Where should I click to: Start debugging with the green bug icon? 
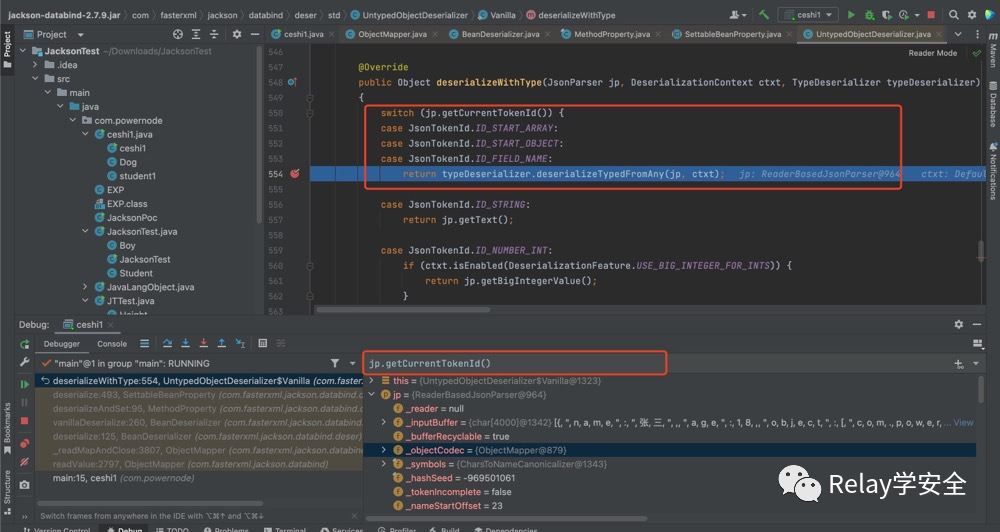click(x=869, y=15)
